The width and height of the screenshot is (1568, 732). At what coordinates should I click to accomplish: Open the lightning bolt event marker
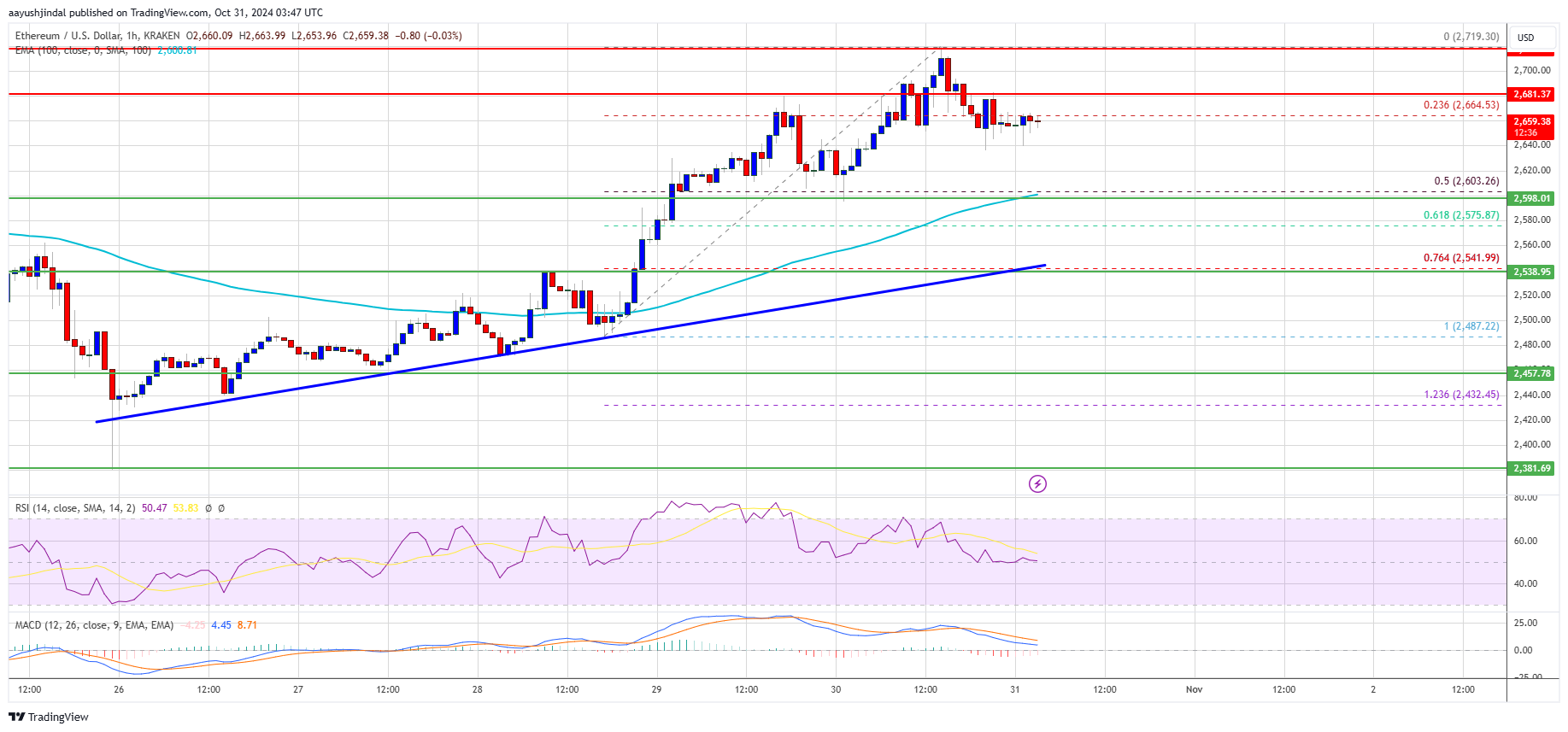click(1037, 484)
